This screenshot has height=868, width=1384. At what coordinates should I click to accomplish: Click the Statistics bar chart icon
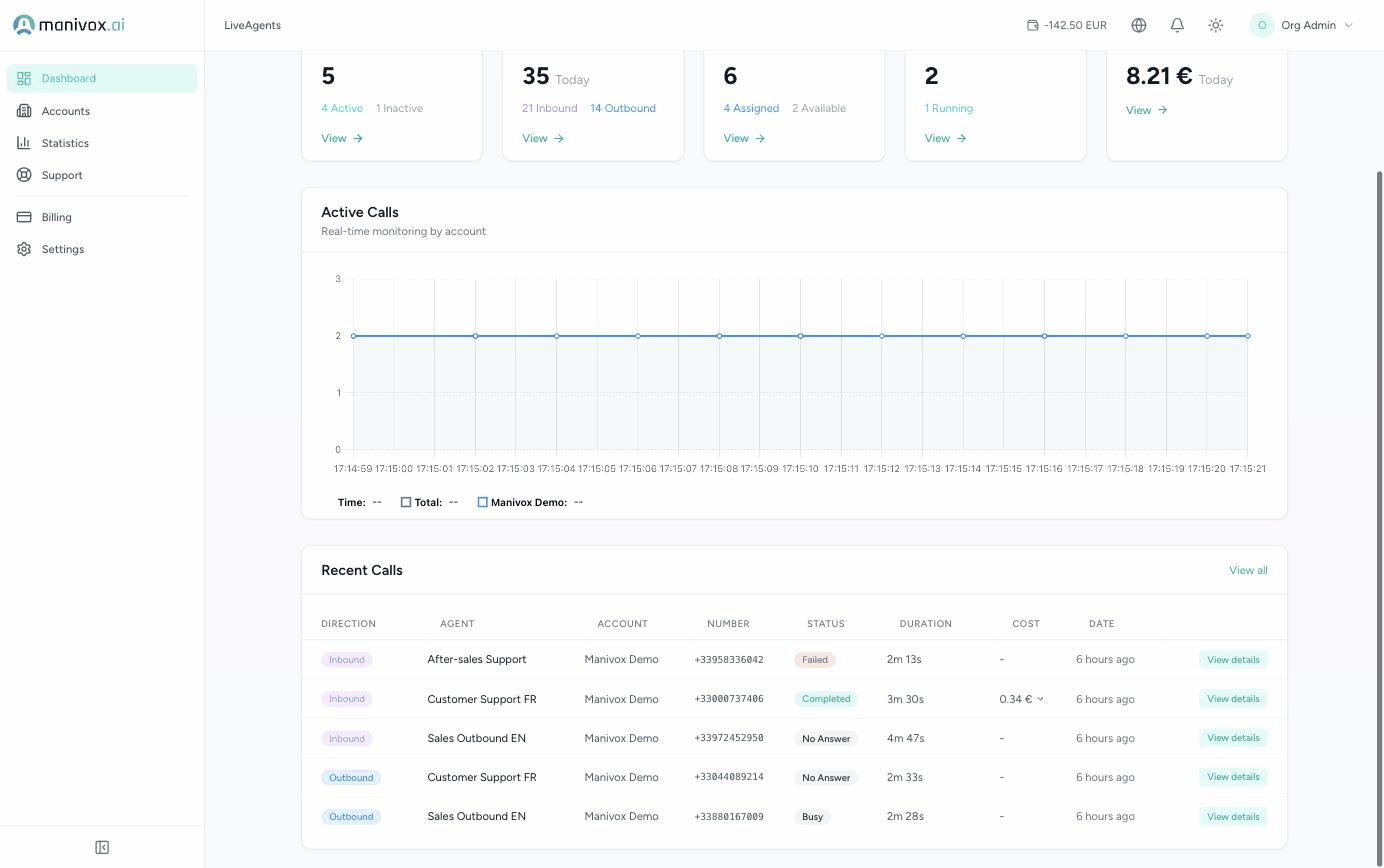tap(24, 143)
